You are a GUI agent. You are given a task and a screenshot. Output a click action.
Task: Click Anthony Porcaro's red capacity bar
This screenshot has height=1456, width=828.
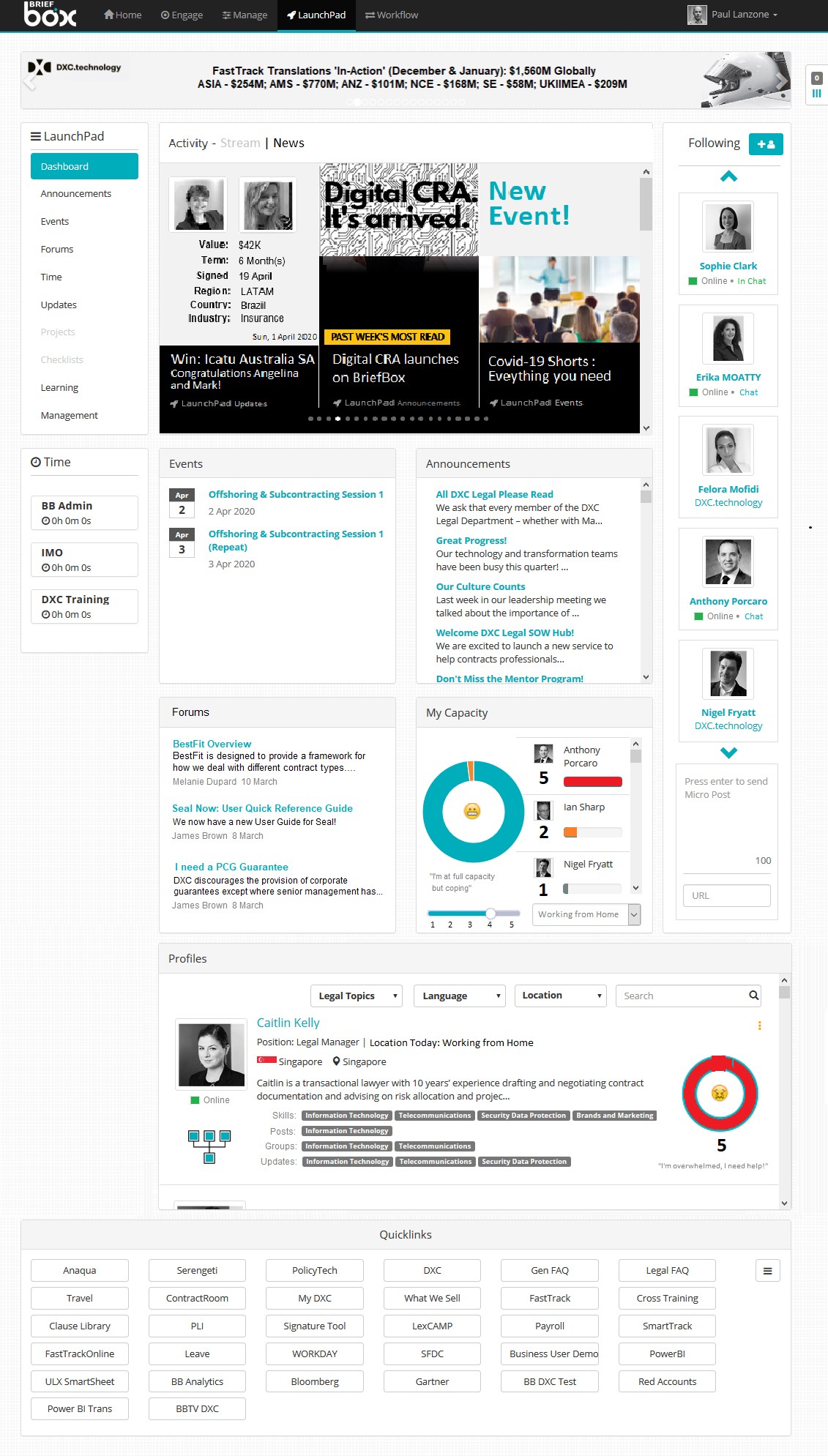tap(593, 782)
